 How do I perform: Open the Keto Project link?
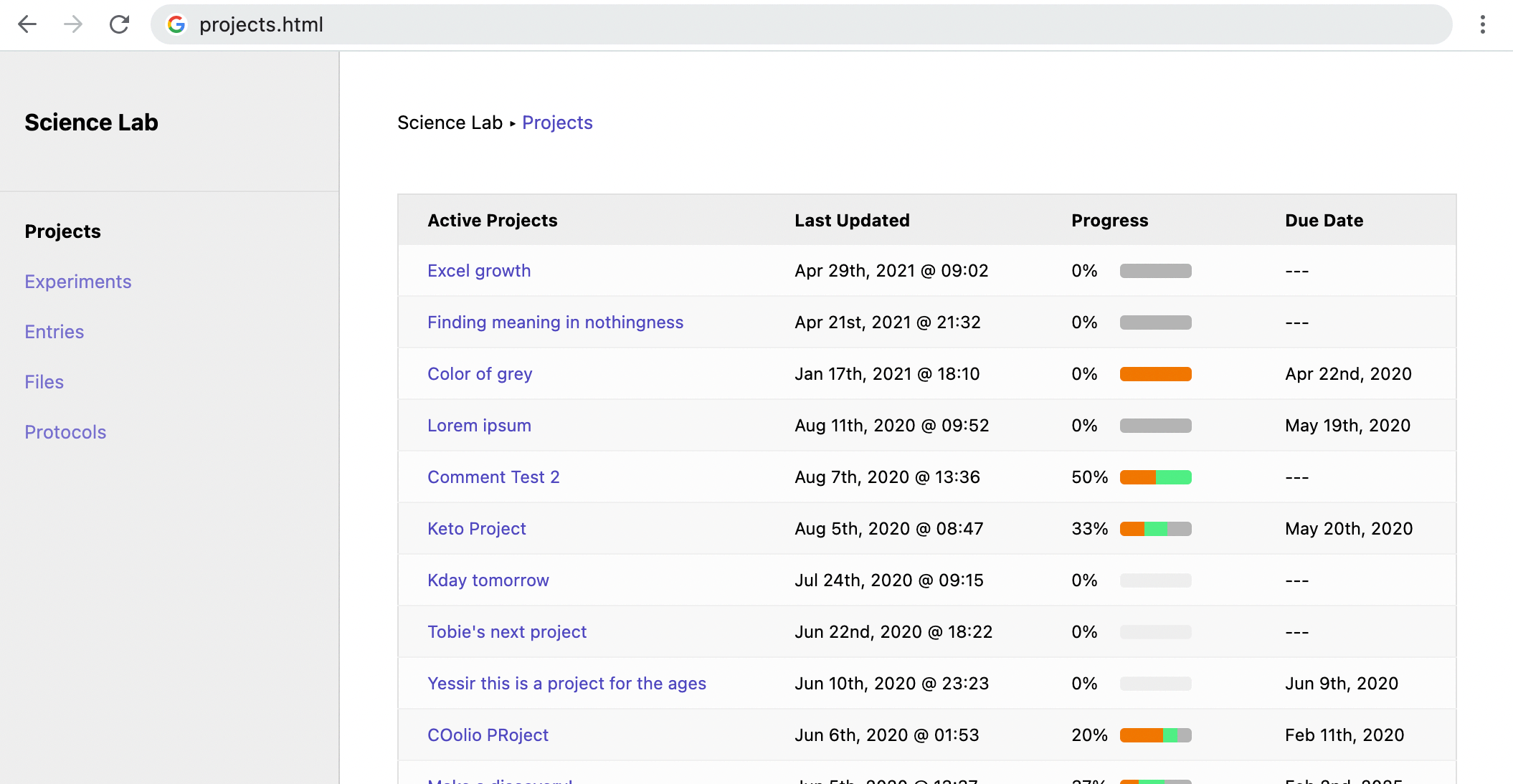pyautogui.click(x=476, y=529)
